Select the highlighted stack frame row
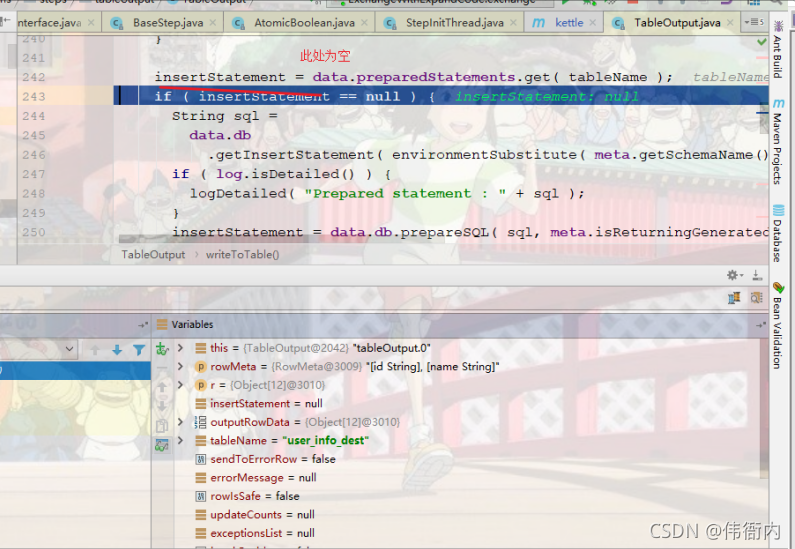Image resolution: width=795 pixels, height=549 pixels. tap(75, 371)
